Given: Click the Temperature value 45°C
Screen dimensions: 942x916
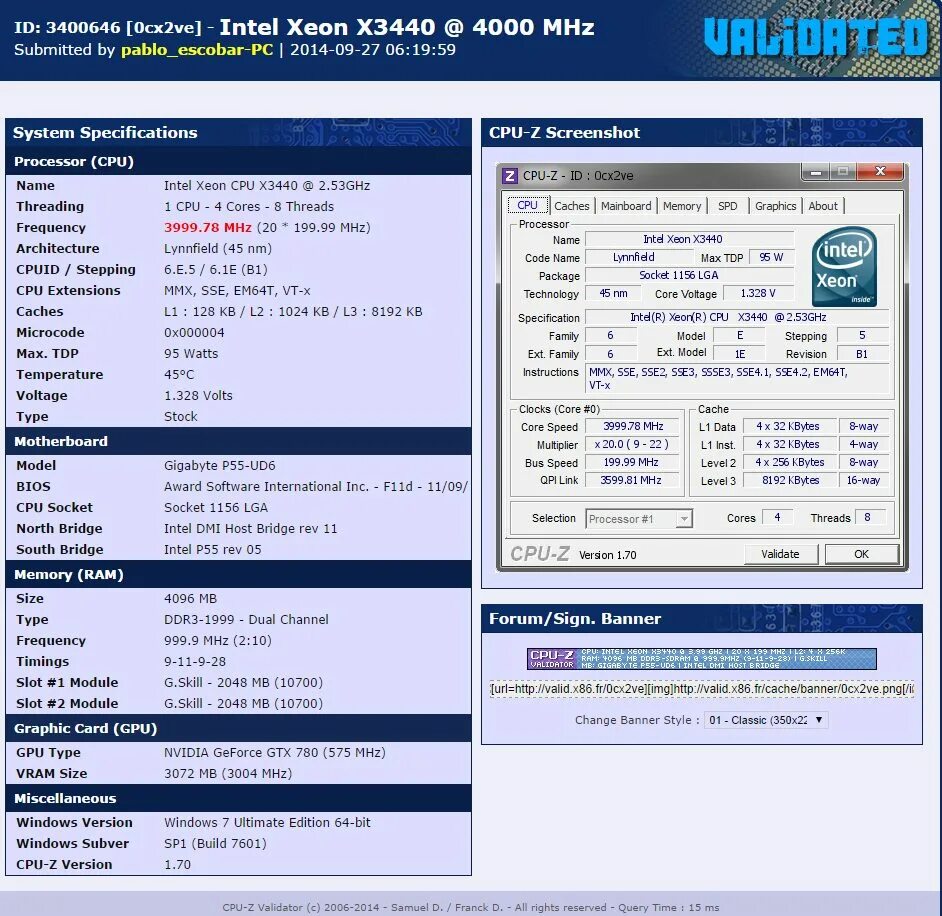Looking at the screenshot, I should click(179, 375).
